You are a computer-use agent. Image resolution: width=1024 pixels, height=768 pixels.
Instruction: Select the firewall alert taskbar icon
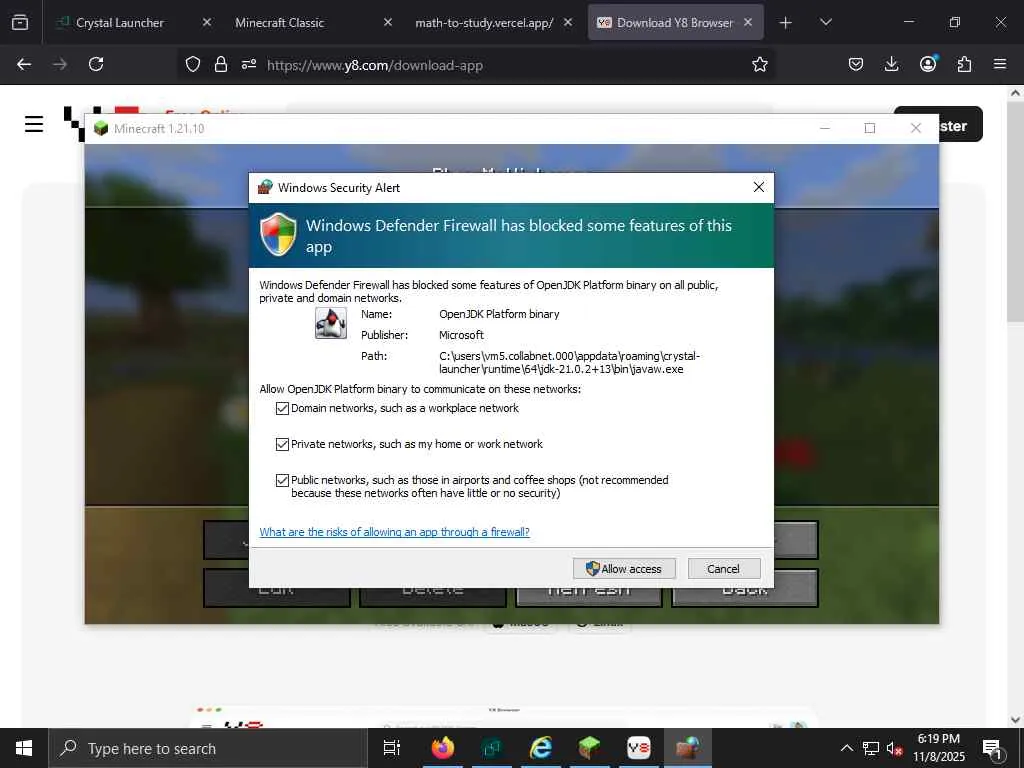pyautogui.click(x=687, y=748)
